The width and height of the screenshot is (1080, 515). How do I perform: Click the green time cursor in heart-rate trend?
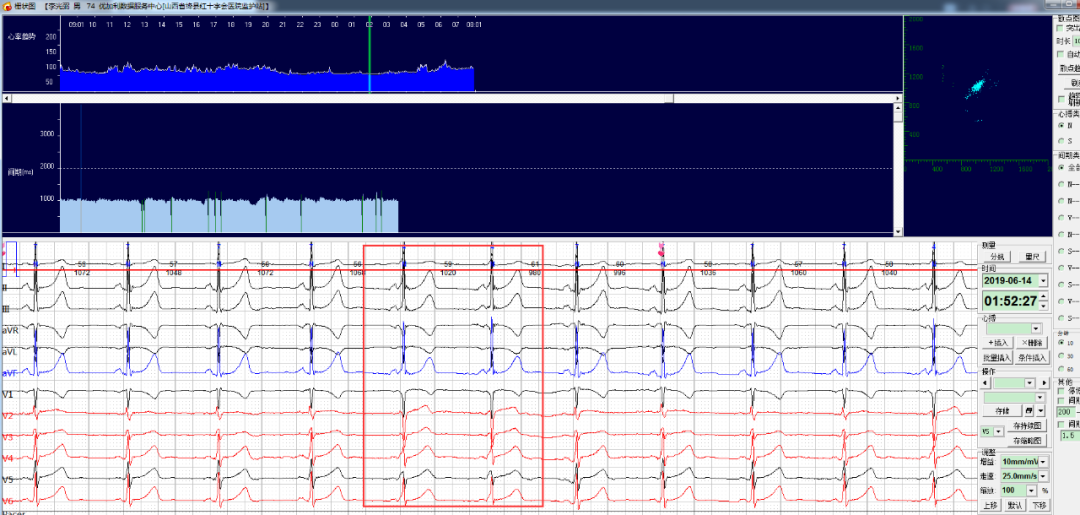pyautogui.click(x=369, y=60)
